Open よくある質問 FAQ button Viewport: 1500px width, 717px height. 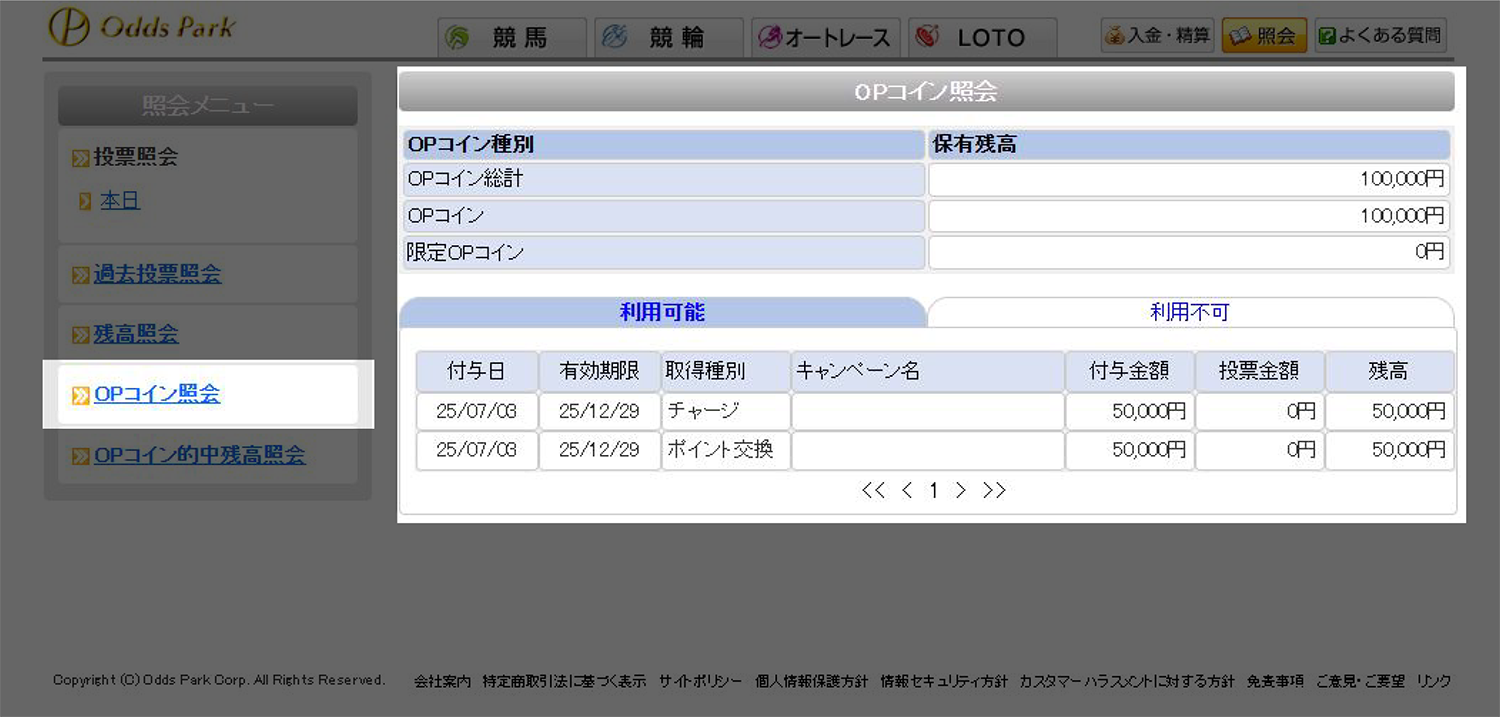pyautogui.click(x=1381, y=36)
